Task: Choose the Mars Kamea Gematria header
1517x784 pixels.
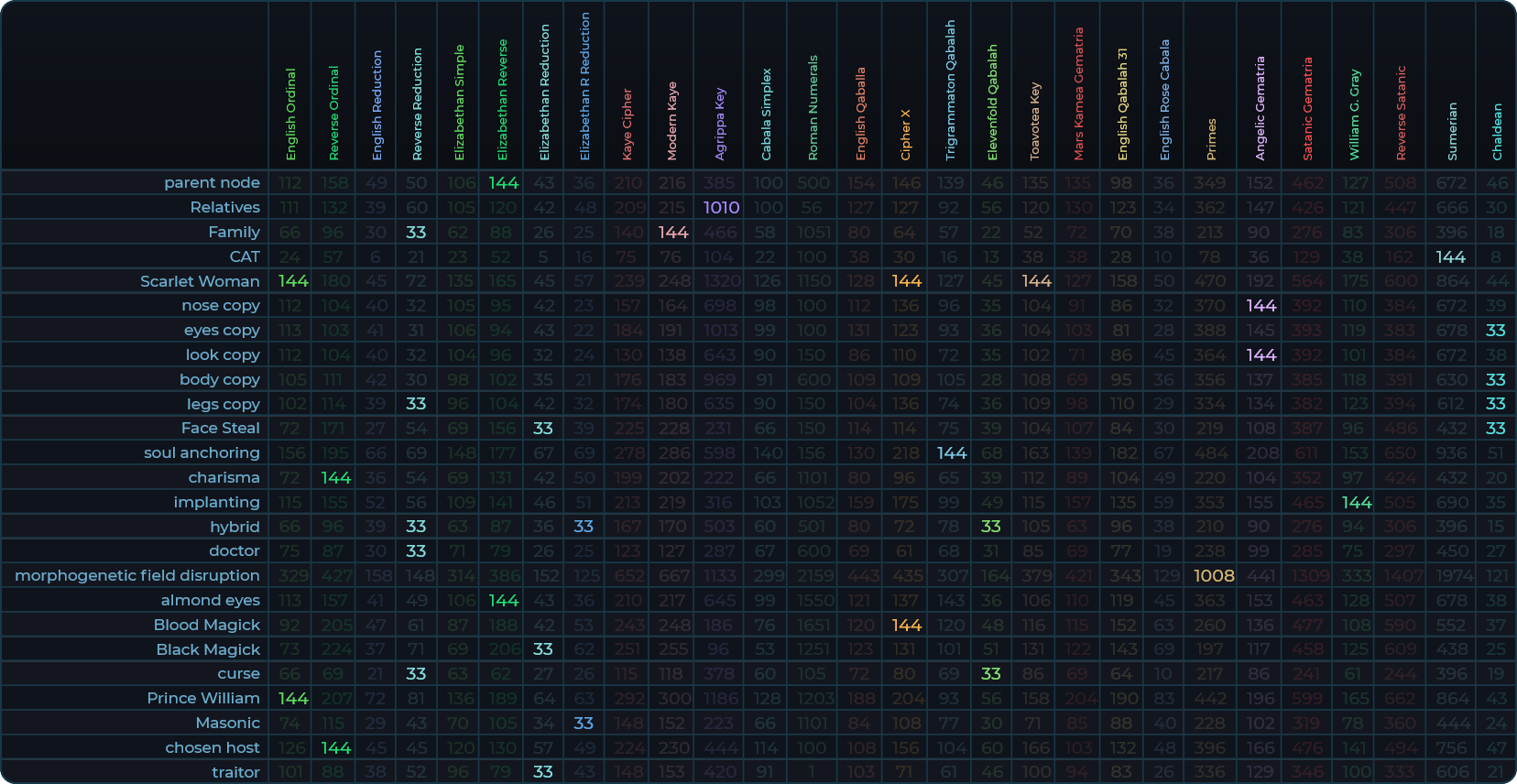Action: (1078, 93)
